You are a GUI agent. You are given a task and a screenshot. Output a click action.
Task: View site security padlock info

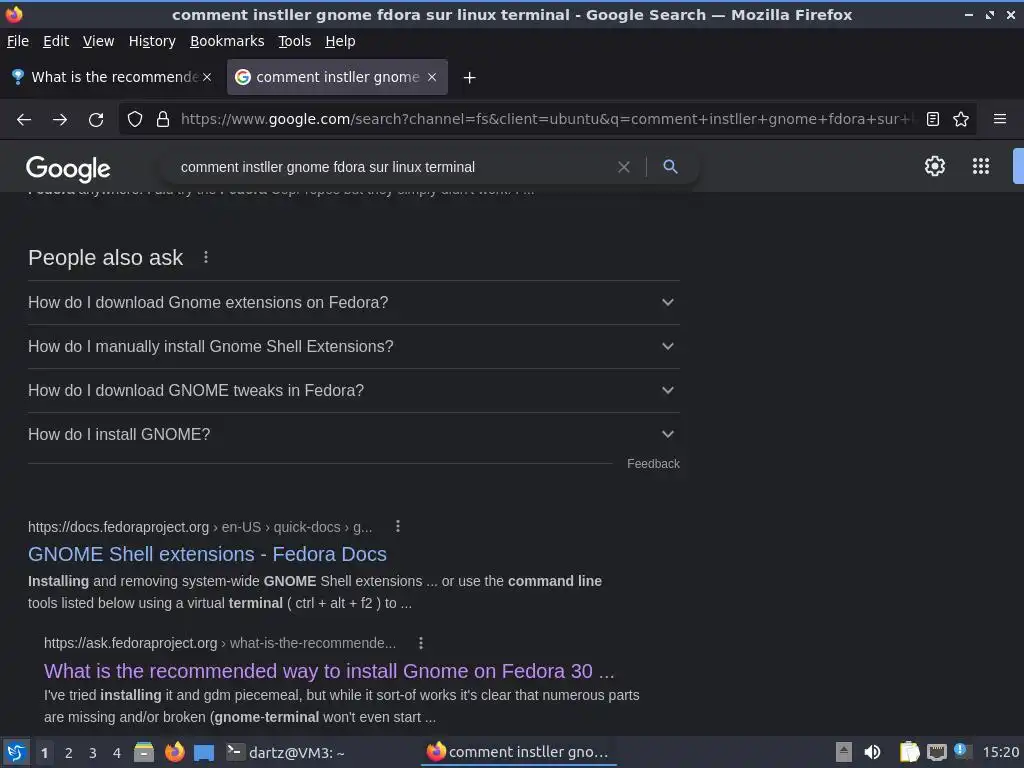pos(163,119)
